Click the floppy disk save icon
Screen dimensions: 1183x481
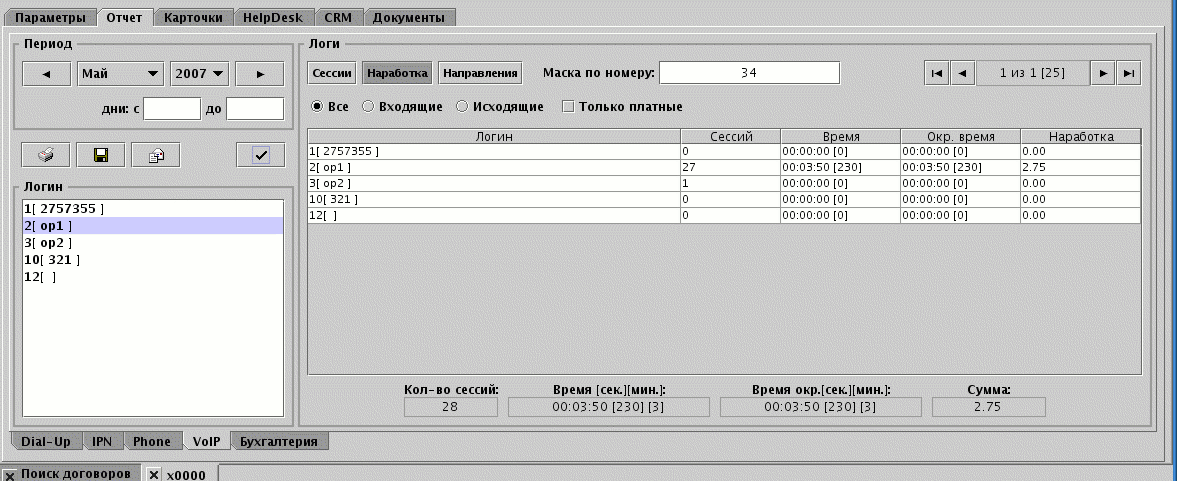[101, 155]
